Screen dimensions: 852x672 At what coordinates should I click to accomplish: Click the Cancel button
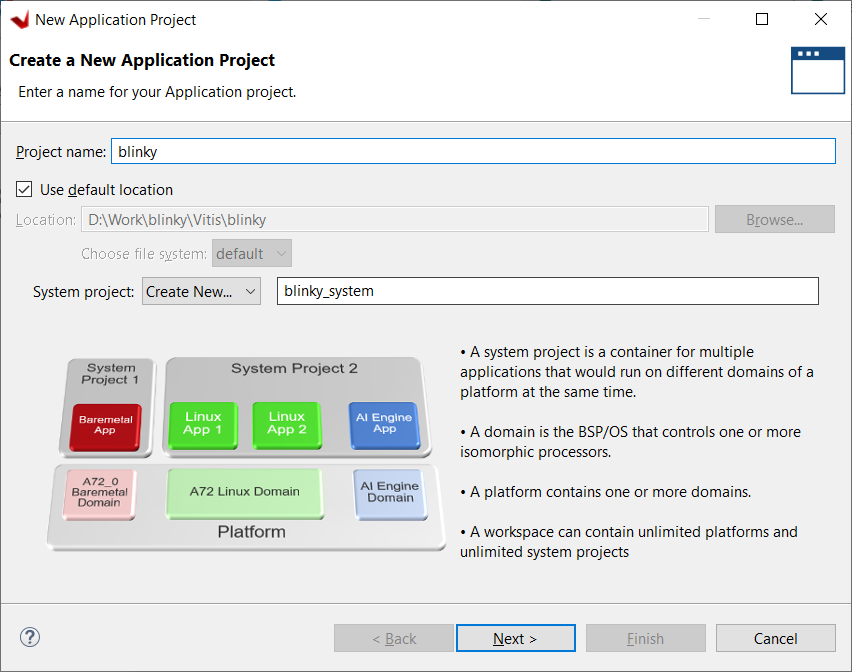[775, 638]
